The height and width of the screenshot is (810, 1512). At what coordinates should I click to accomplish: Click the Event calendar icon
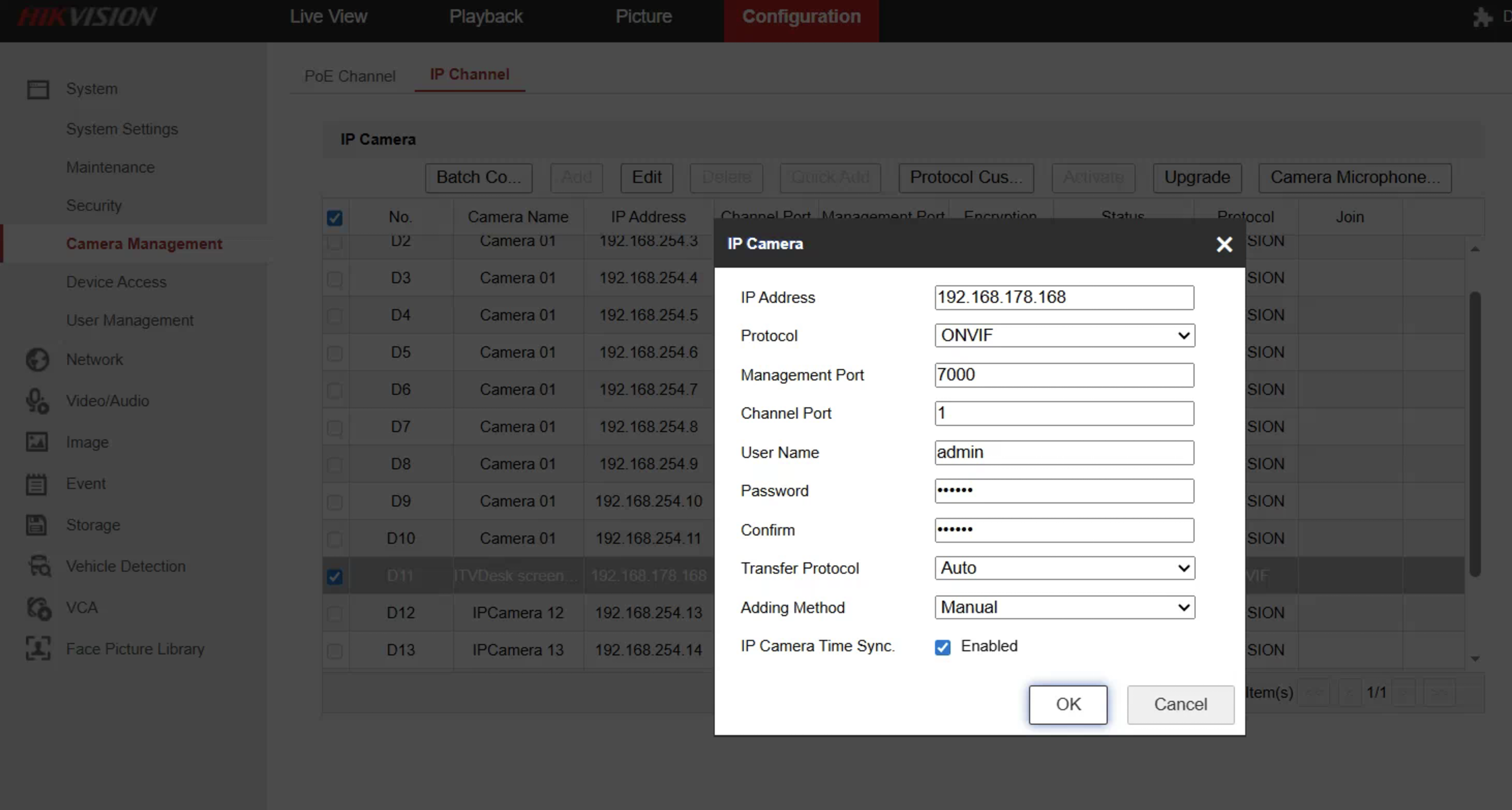(x=36, y=484)
